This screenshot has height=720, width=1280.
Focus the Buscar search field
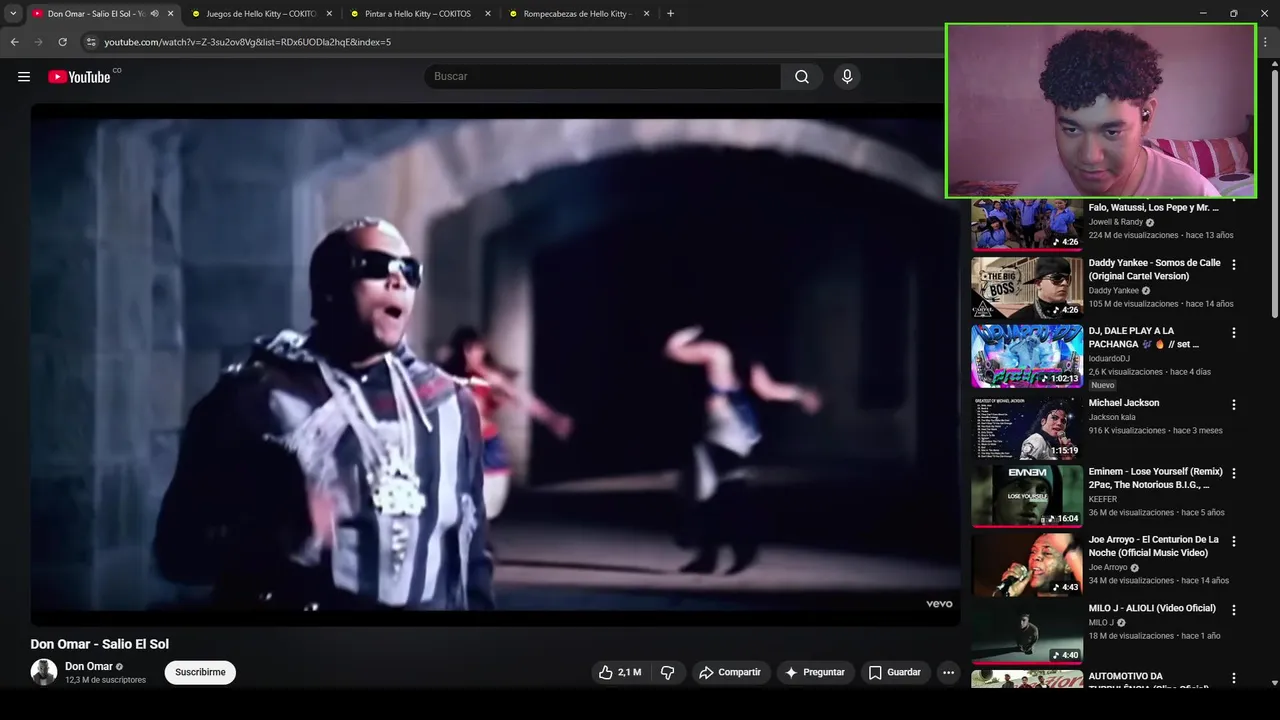(x=602, y=77)
